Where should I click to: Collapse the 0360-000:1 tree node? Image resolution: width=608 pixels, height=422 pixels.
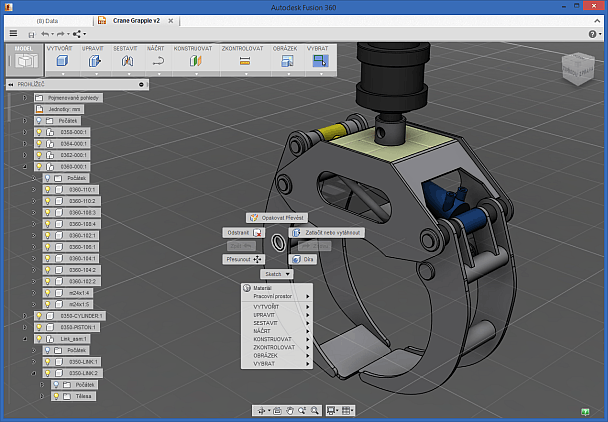coord(25,167)
